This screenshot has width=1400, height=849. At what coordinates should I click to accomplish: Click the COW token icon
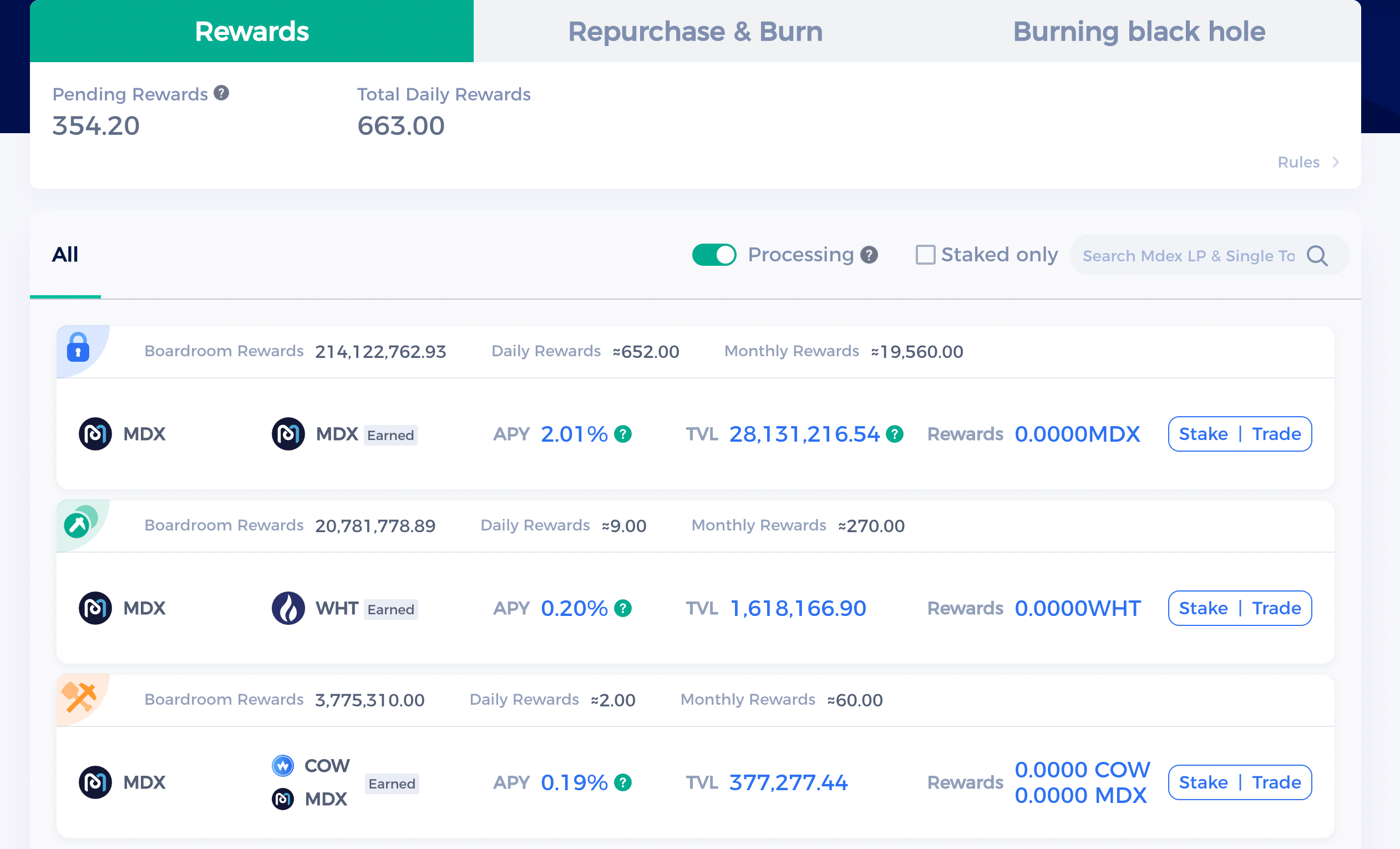(283, 765)
